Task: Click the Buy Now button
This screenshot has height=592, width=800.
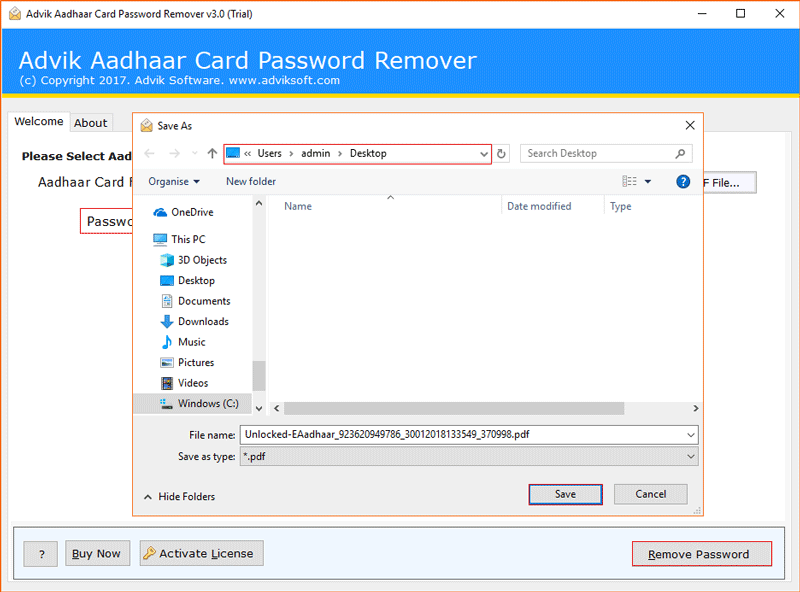Action: (97, 553)
